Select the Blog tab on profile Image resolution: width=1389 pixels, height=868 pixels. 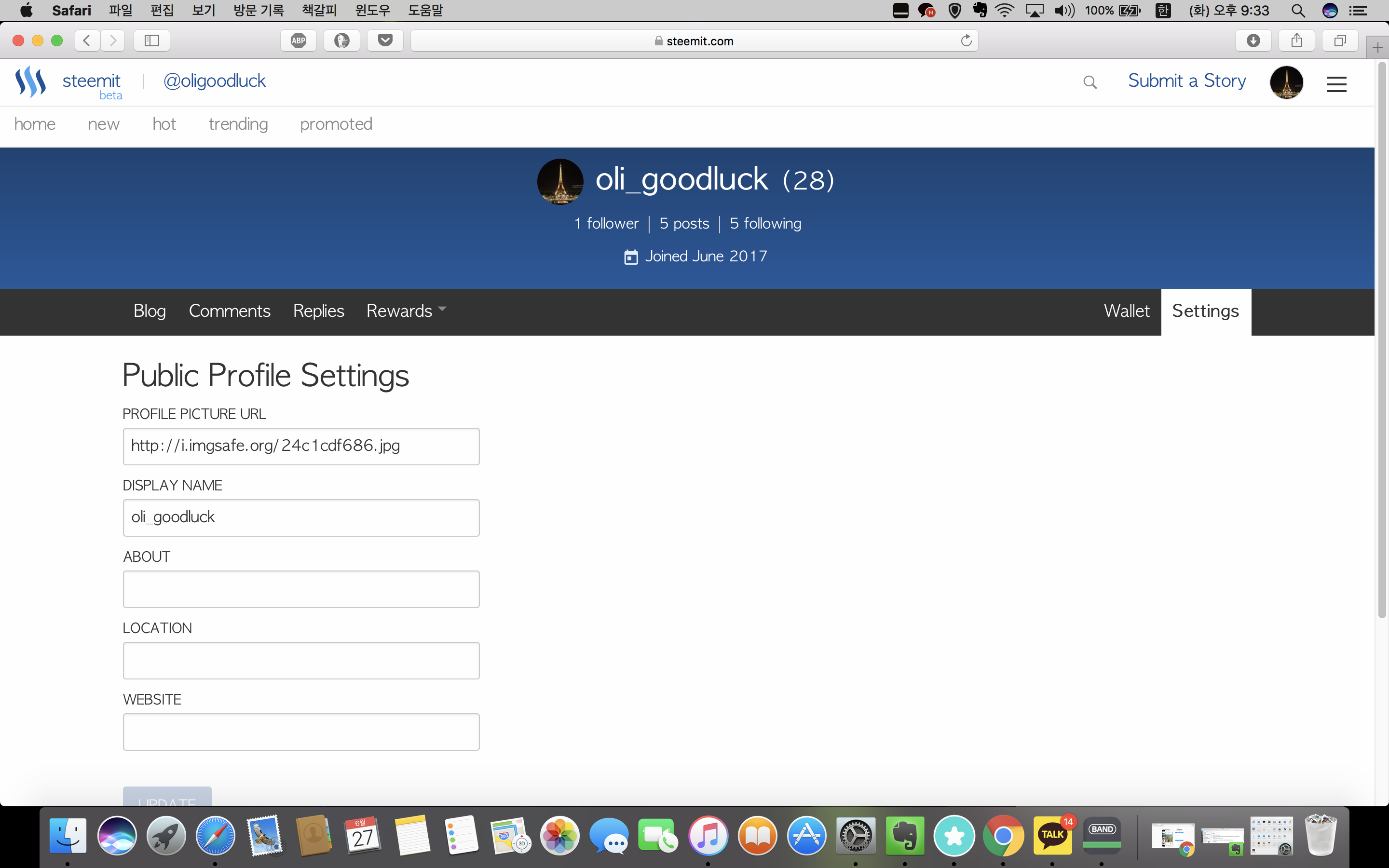click(x=149, y=311)
